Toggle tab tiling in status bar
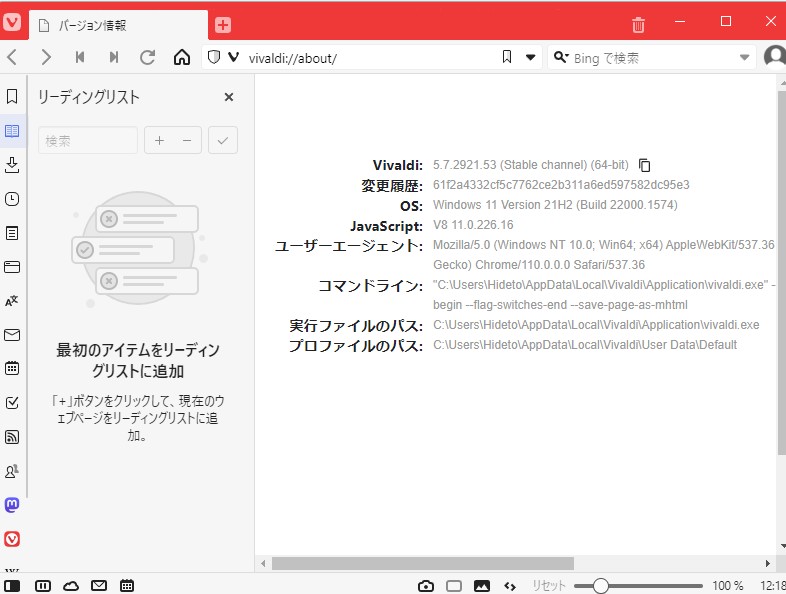Screen dimensions: 786x594 tap(454, 585)
